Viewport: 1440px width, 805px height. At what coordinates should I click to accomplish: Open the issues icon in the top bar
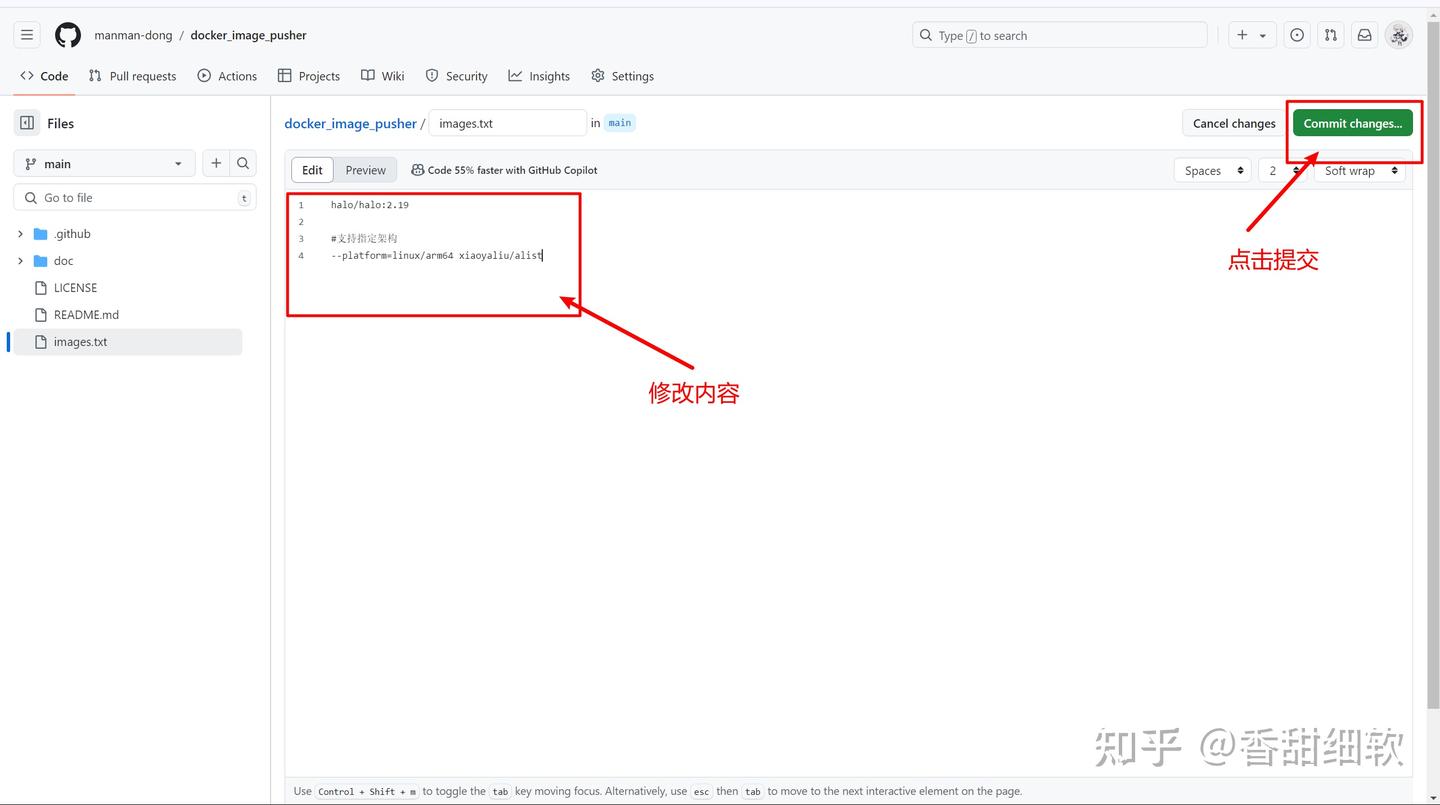pyautogui.click(x=1297, y=34)
